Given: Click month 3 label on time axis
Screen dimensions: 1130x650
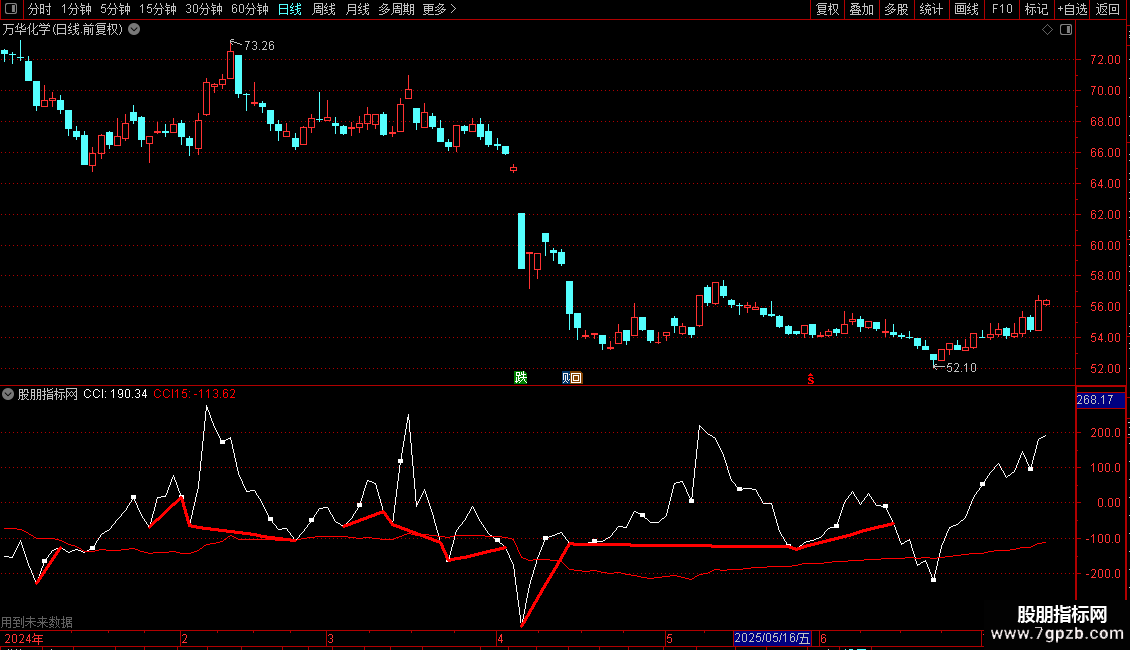Looking at the screenshot, I should point(330,638).
